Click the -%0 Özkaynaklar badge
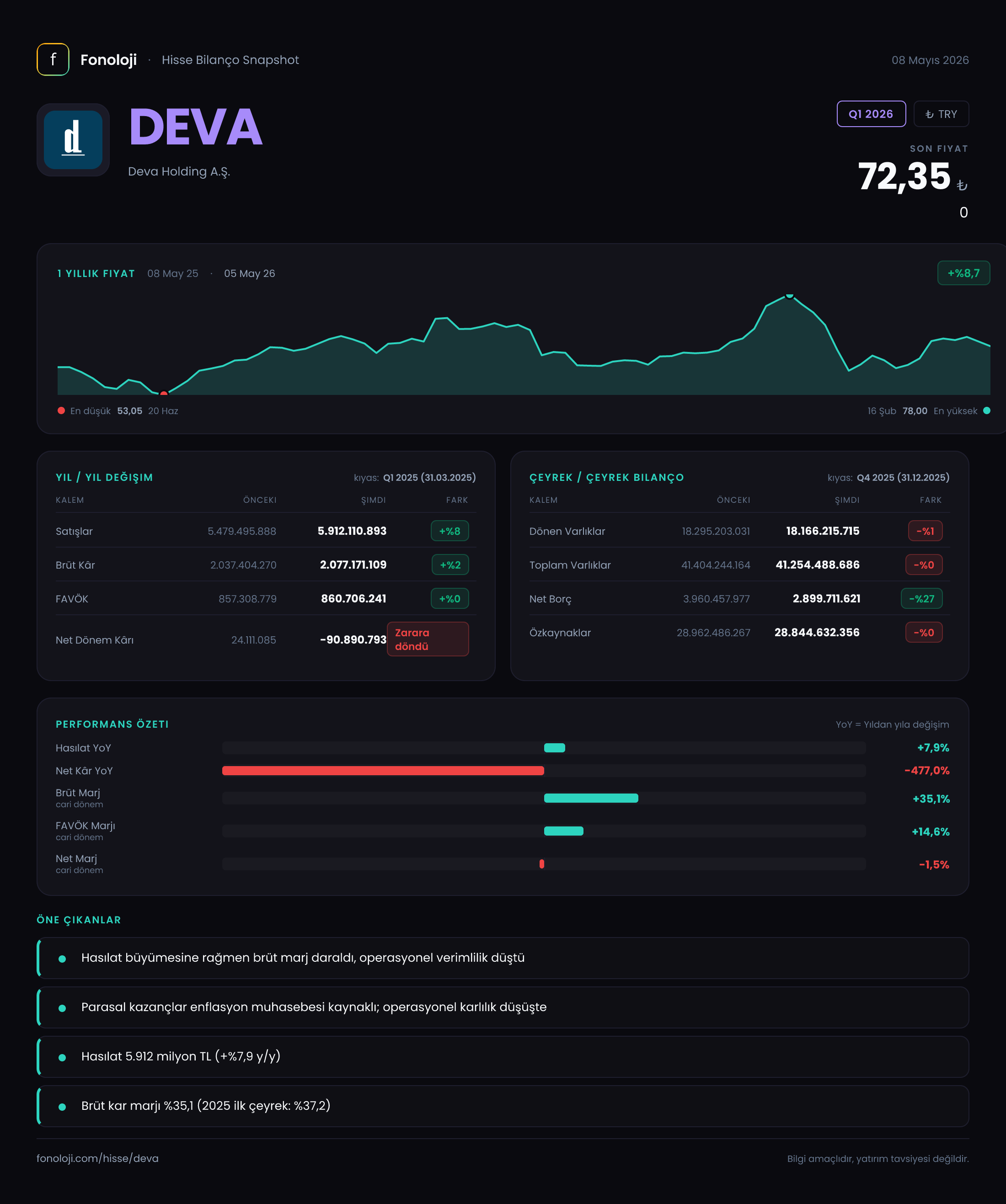This screenshot has width=1006, height=1204. coord(924,632)
